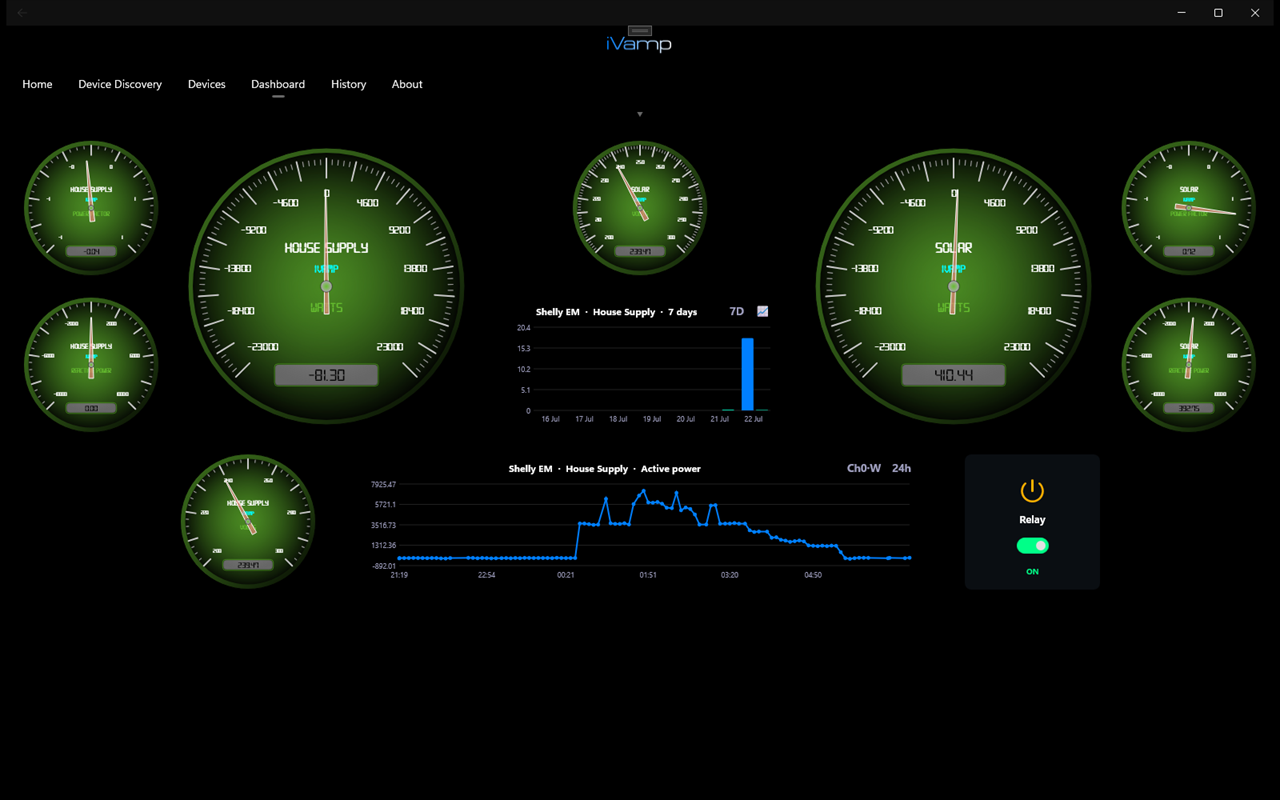Select the Solar power factor gauge

[x=1188, y=207]
